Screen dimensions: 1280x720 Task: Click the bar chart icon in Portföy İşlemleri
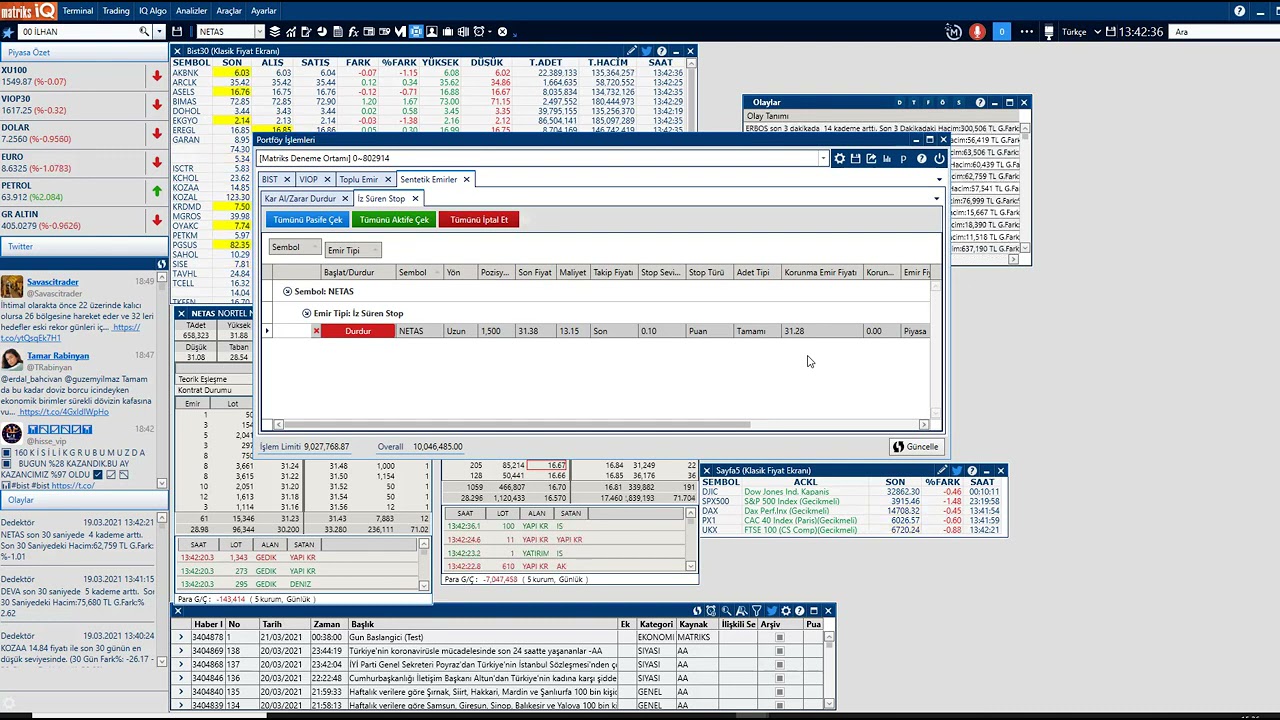tap(887, 159)
